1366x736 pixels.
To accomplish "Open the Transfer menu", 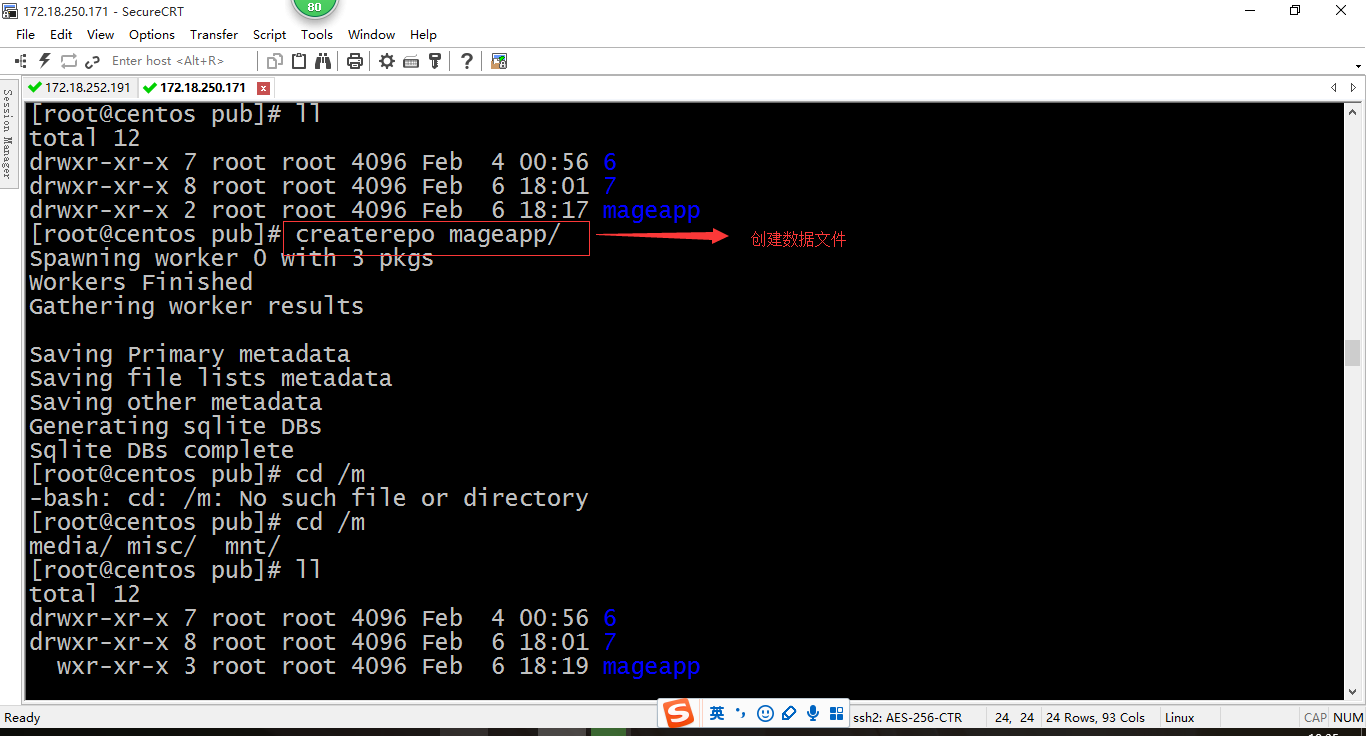I will (214, 34).
